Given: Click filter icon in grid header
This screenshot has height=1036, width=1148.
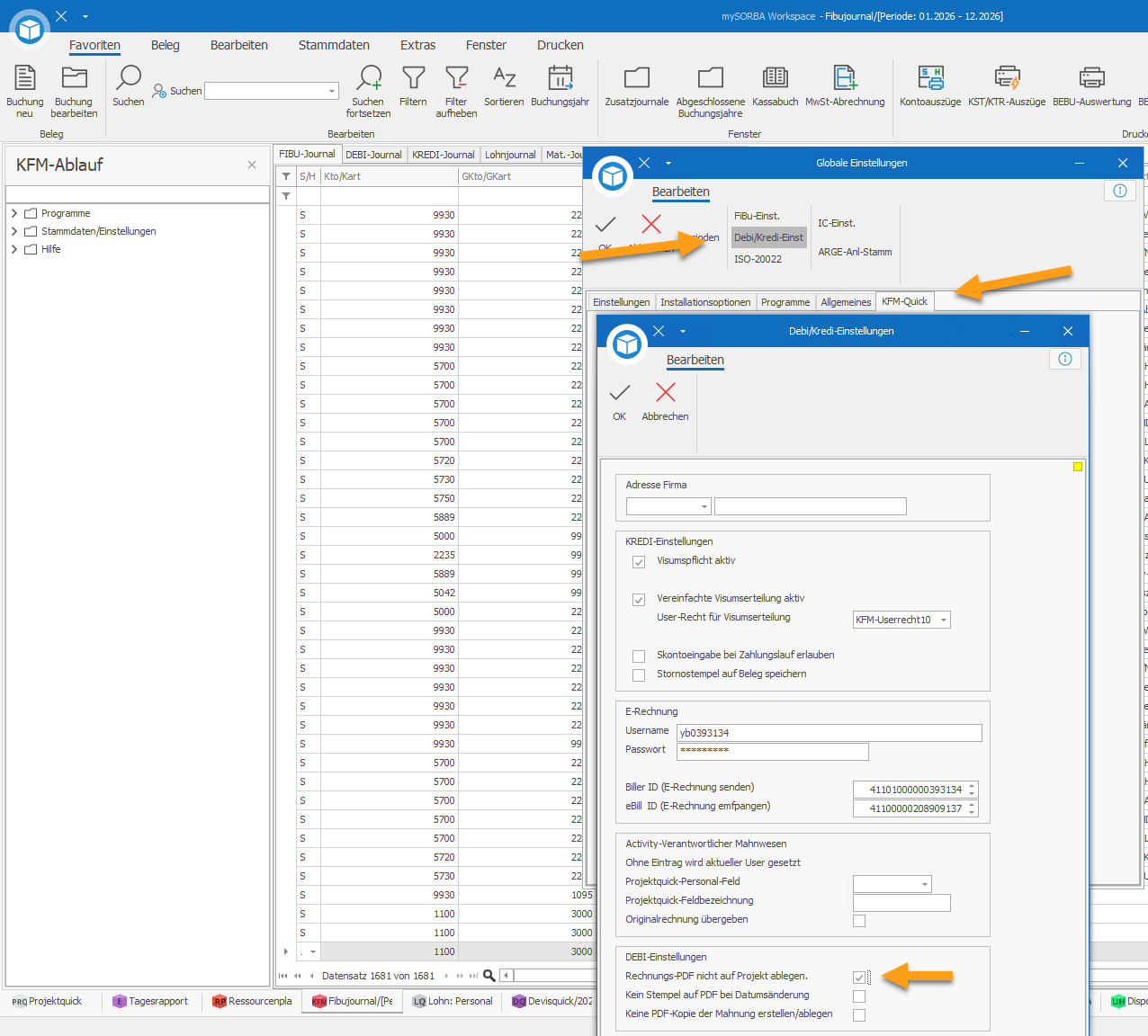Looking at the screenshot, I should point(286,176).
